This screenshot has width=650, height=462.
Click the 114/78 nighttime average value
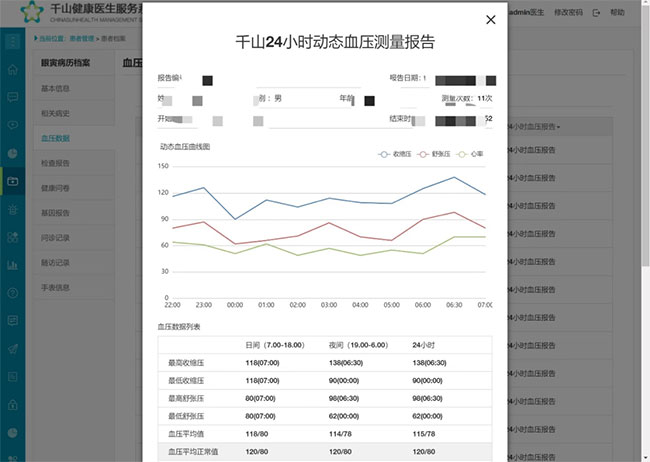[340, 434]
